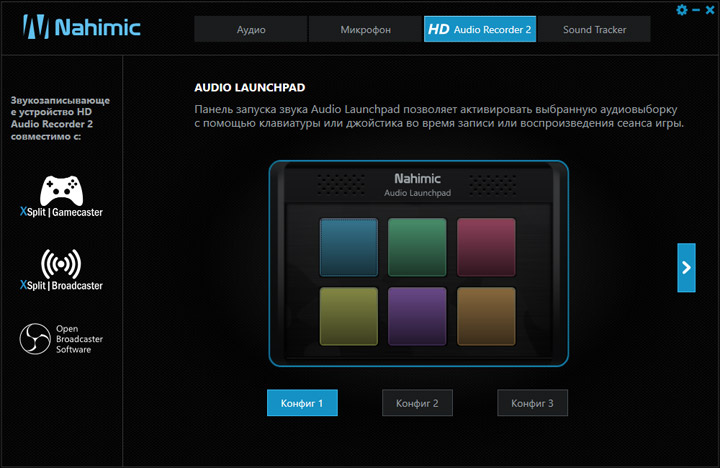The width and height of the screenshot is (720, 468).
Task: Trigger the green launchpad pad
Action: pos(417,248)
